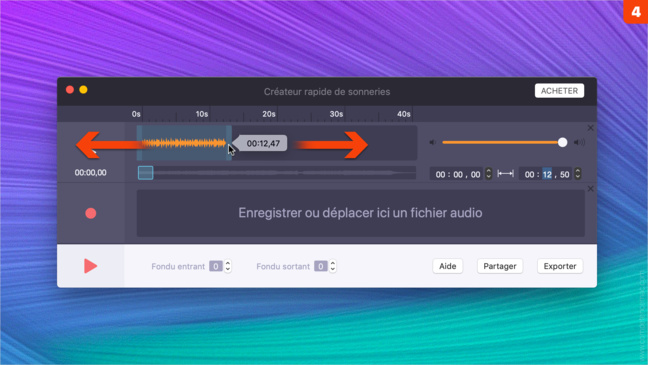Close the empty second track with its X
Image resolution: width=648 pixels, height=365 pixels.
tap(591, 189)
